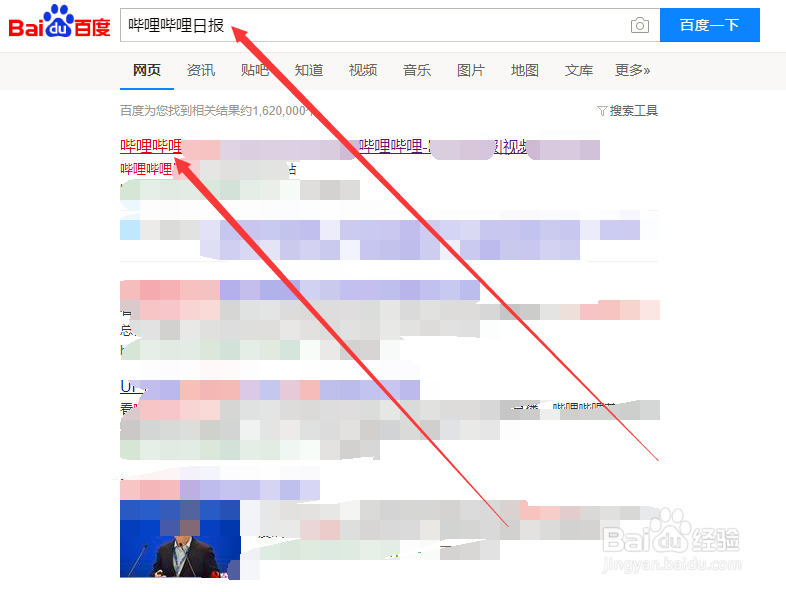Open the Baidu logo homepage link
The image size is (786, 592).
click(x=59, y=22)
